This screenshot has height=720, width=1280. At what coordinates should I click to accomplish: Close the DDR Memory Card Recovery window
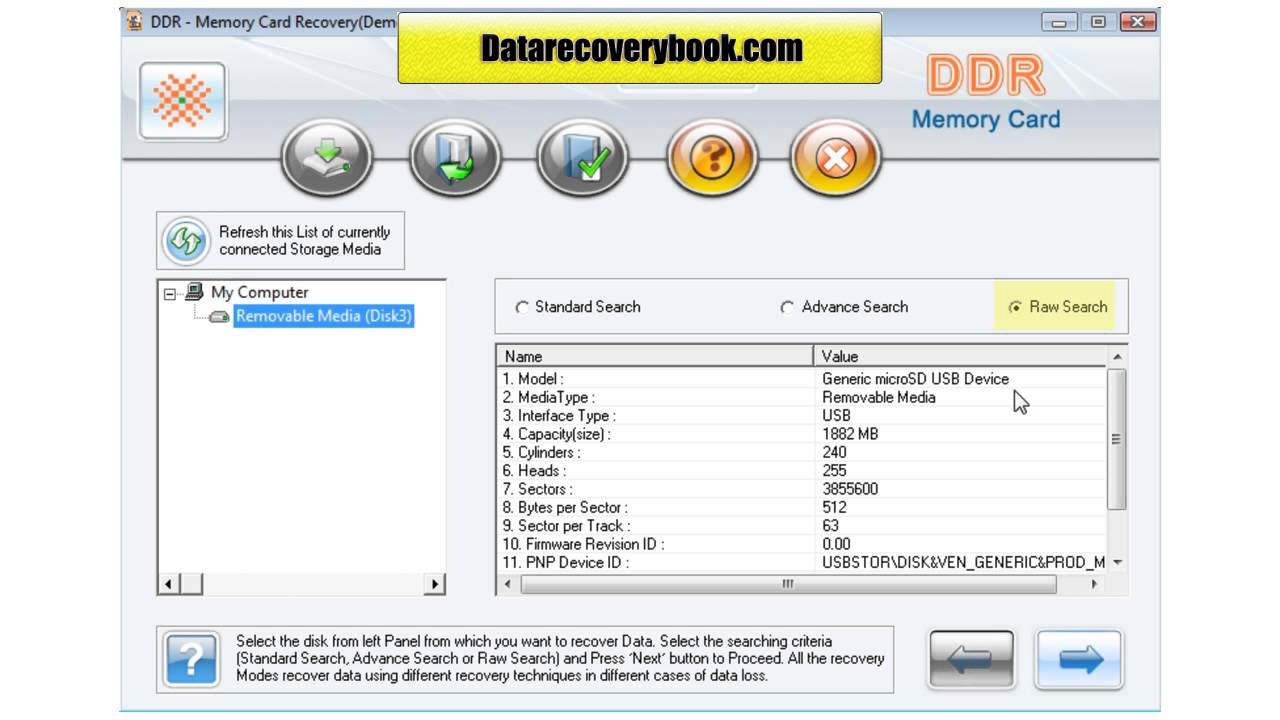tap(1136, 21)
